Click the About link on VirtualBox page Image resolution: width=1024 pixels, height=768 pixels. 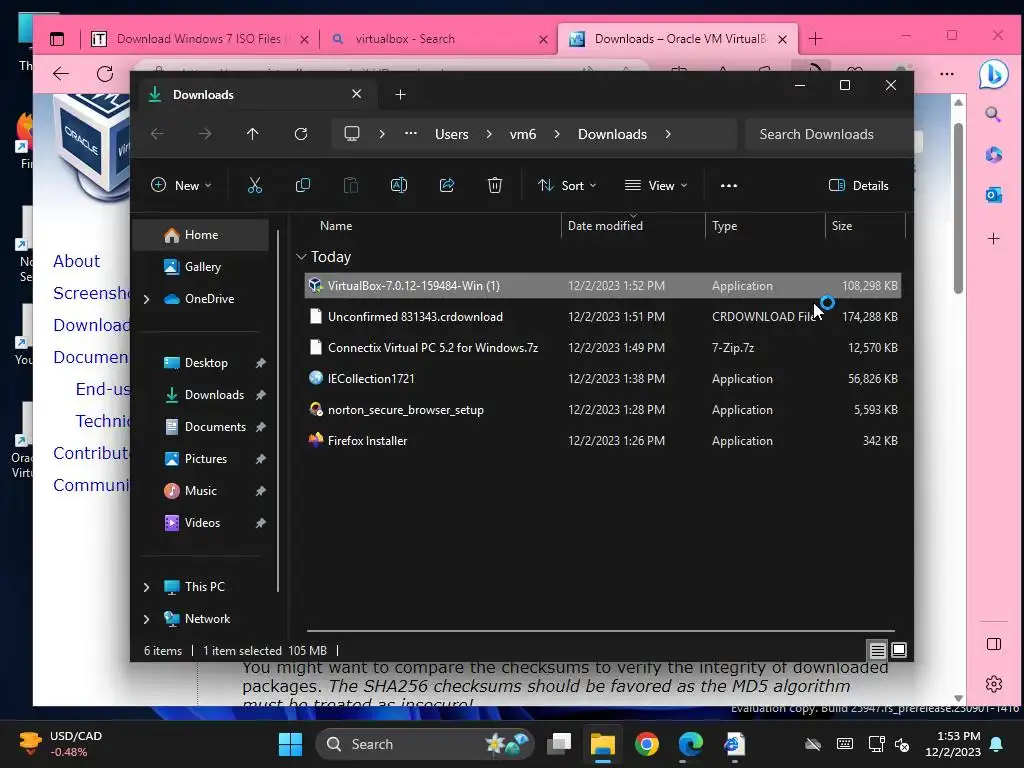click(x=76, y=261)
